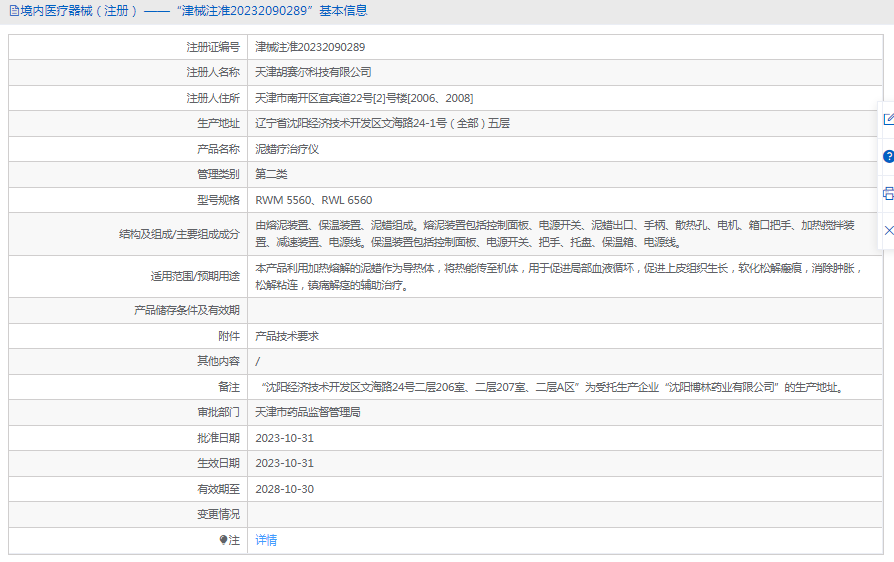The image size is (894, 562).
Task: Click the slash value in 其他内容 row
Action: click(258, 361)
